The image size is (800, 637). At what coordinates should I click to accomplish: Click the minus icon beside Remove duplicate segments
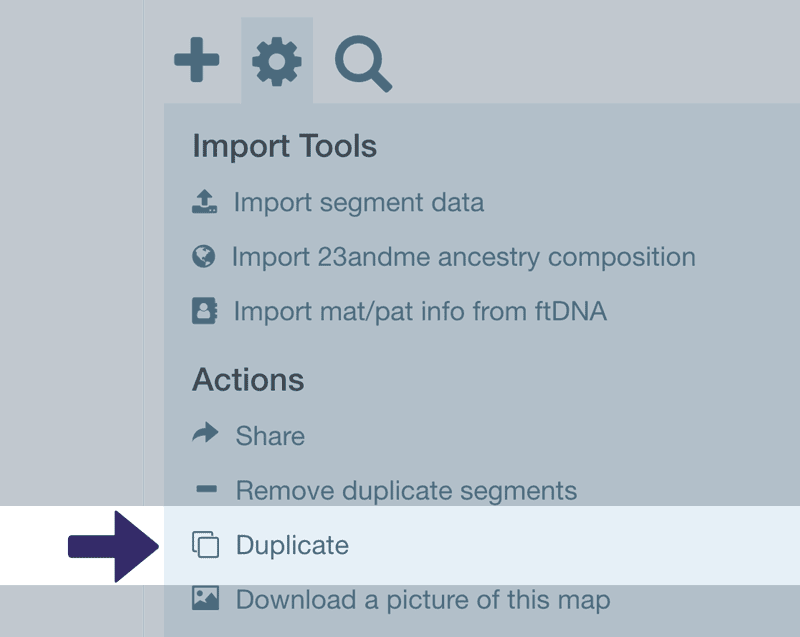click(x=205, y=490)
